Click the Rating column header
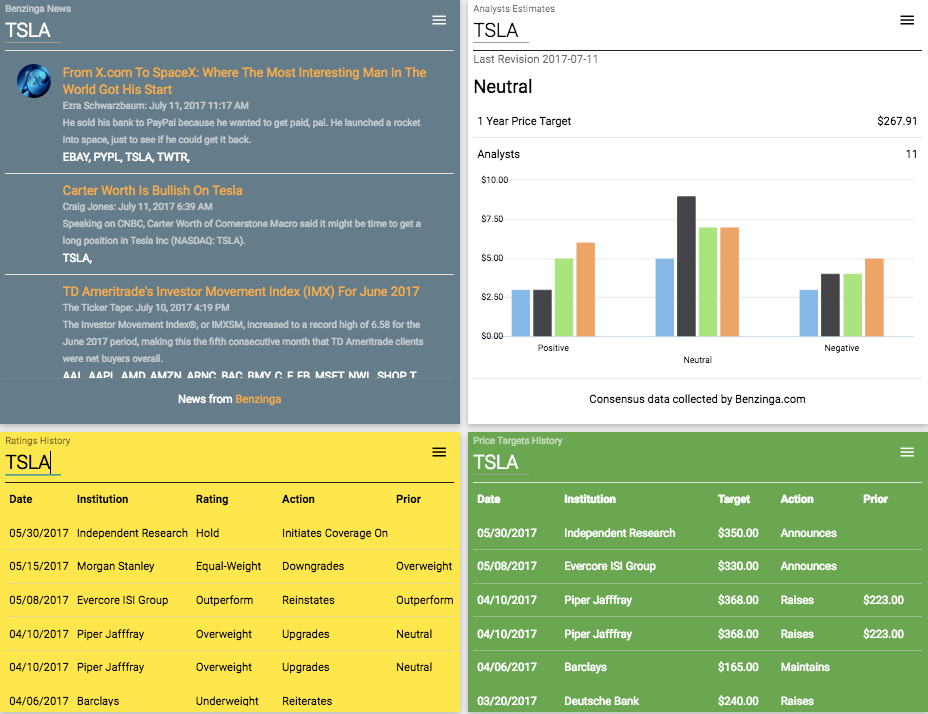The height and width of the screenshot is (714, 928). coord(212,499)
